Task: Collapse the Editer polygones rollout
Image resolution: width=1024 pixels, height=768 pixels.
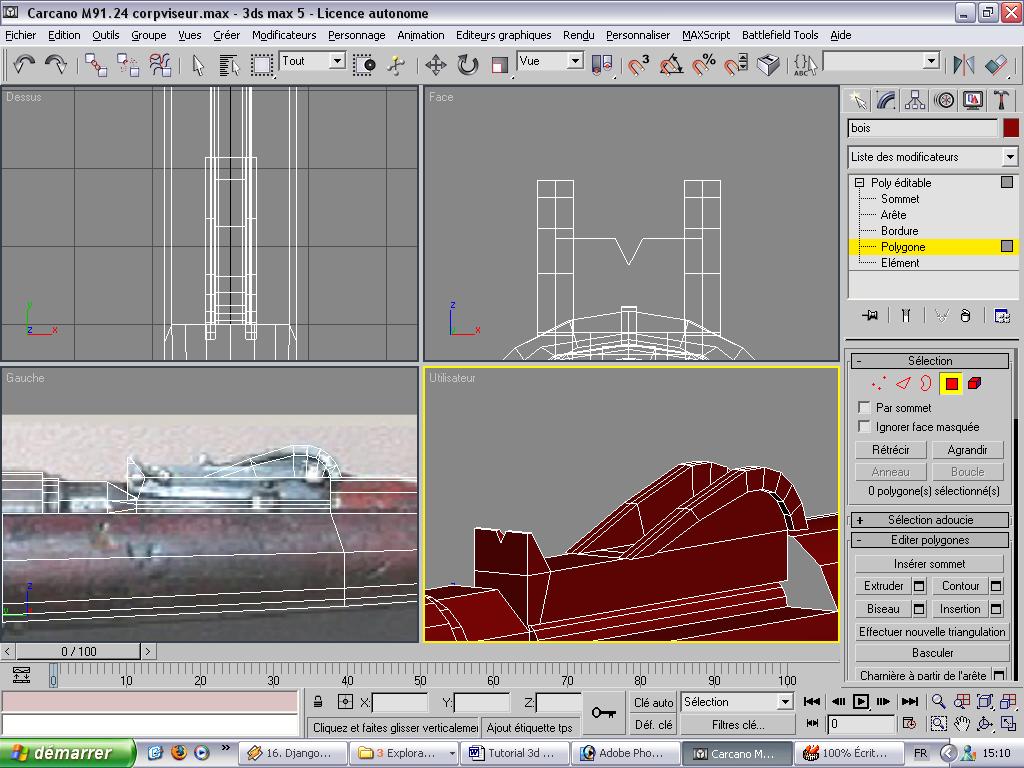Action: 930,540
